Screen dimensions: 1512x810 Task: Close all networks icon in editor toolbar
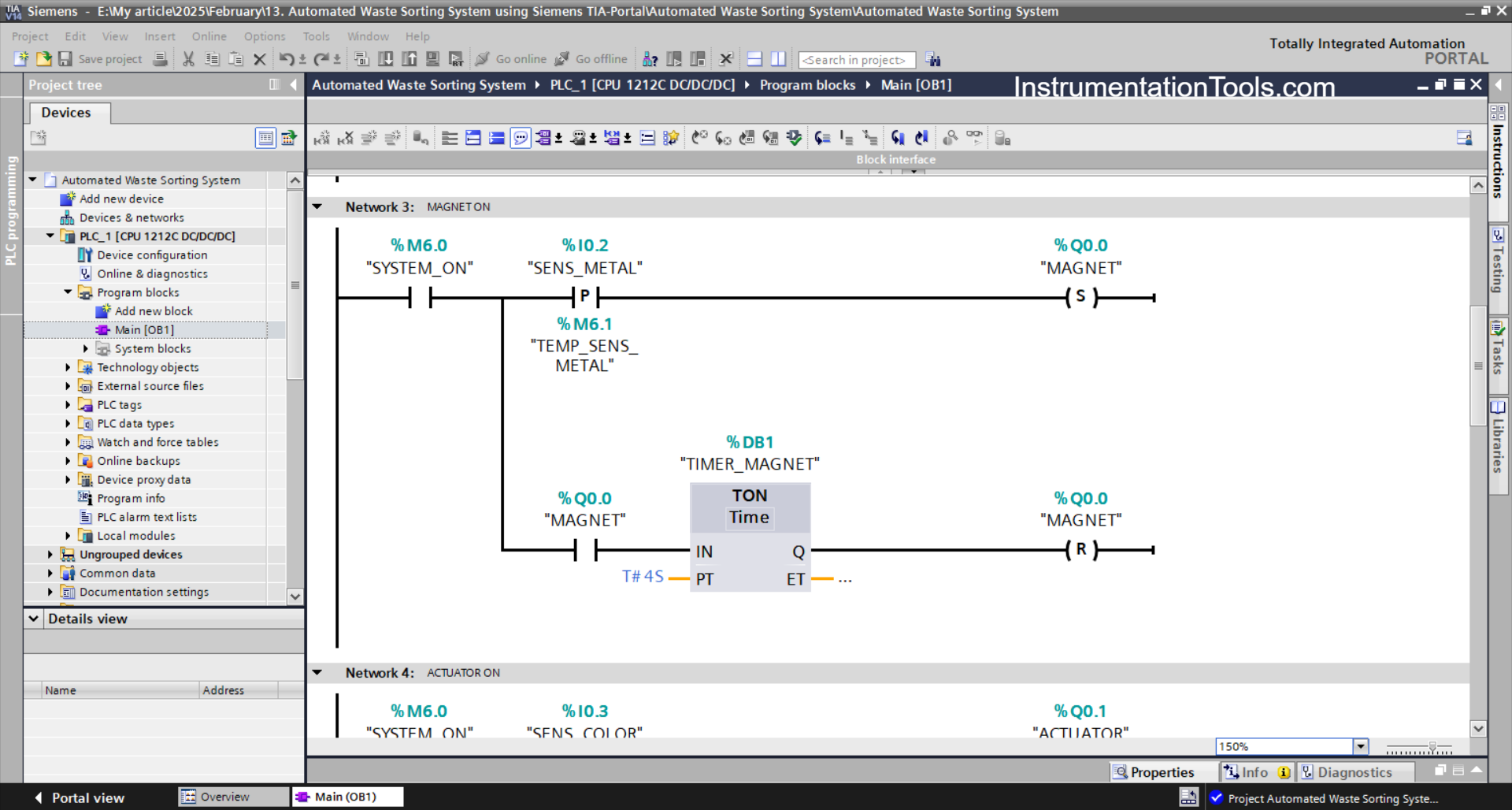coord(497,138)
